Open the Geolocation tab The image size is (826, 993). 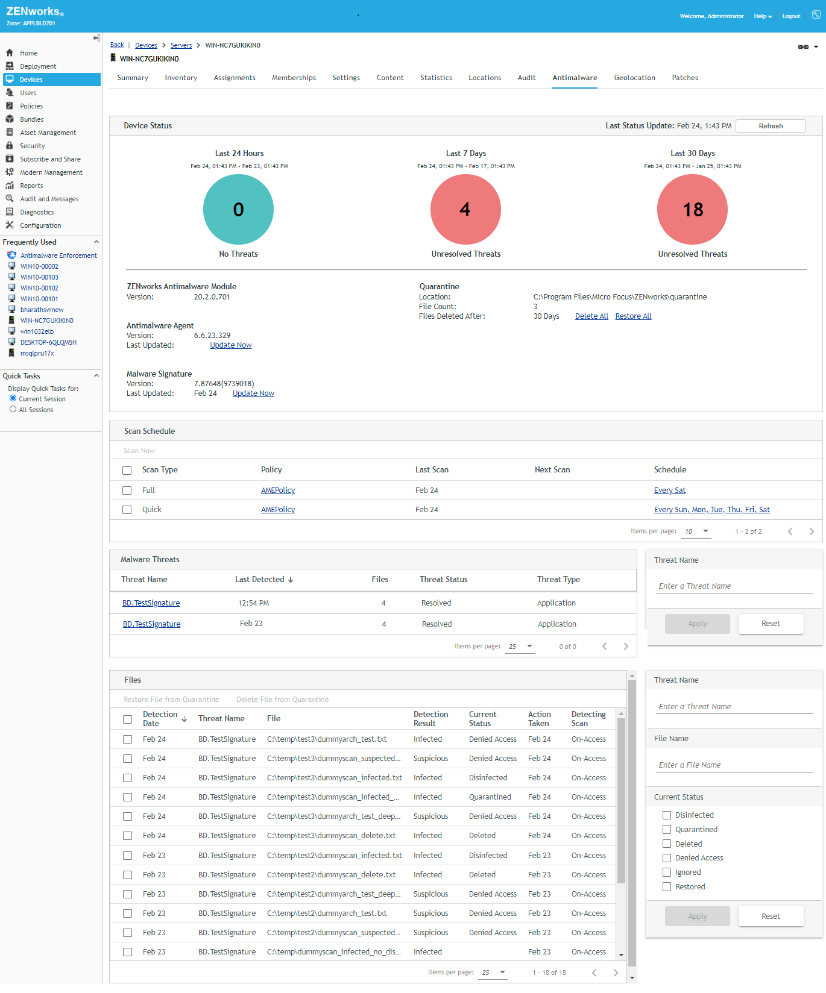(x=634, y=77)
